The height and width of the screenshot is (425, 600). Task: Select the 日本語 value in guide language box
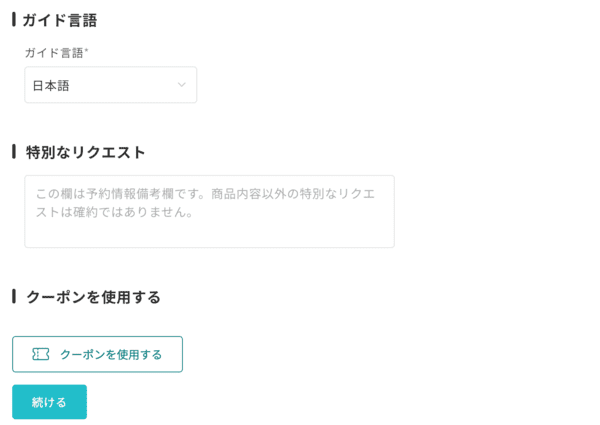coord(51,85)
